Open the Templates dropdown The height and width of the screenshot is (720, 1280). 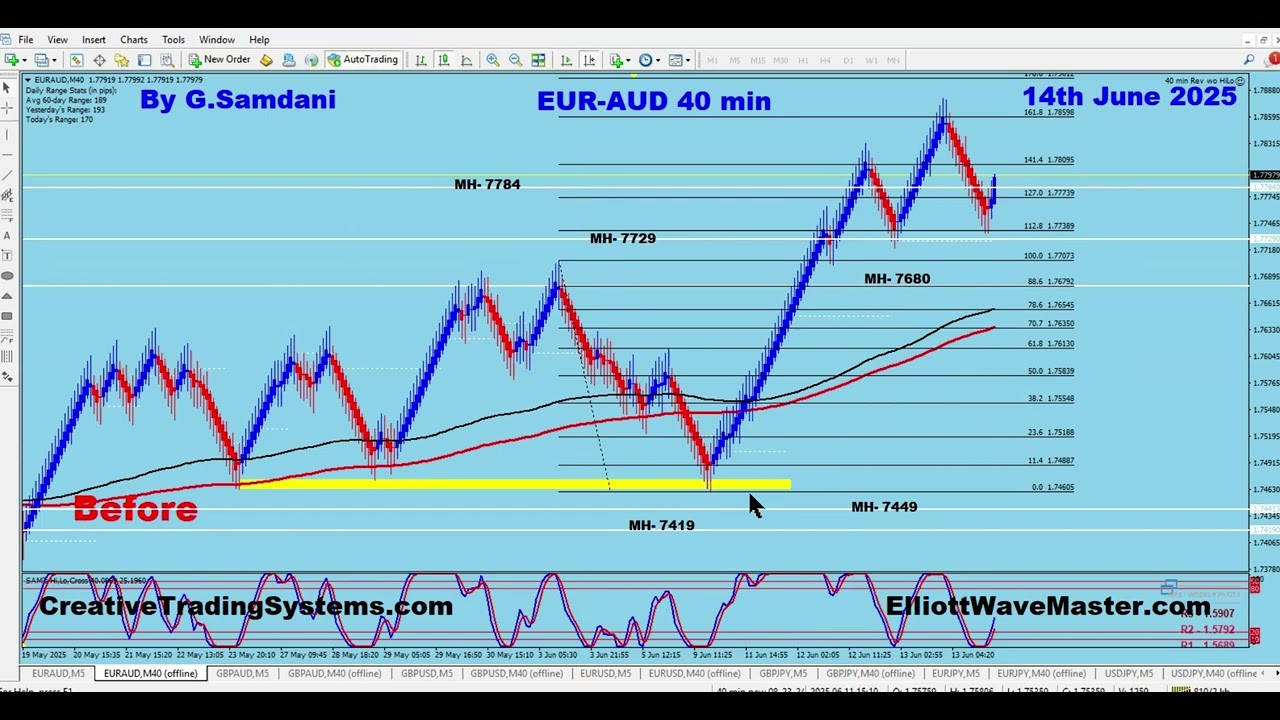click(x=679, y=60)
